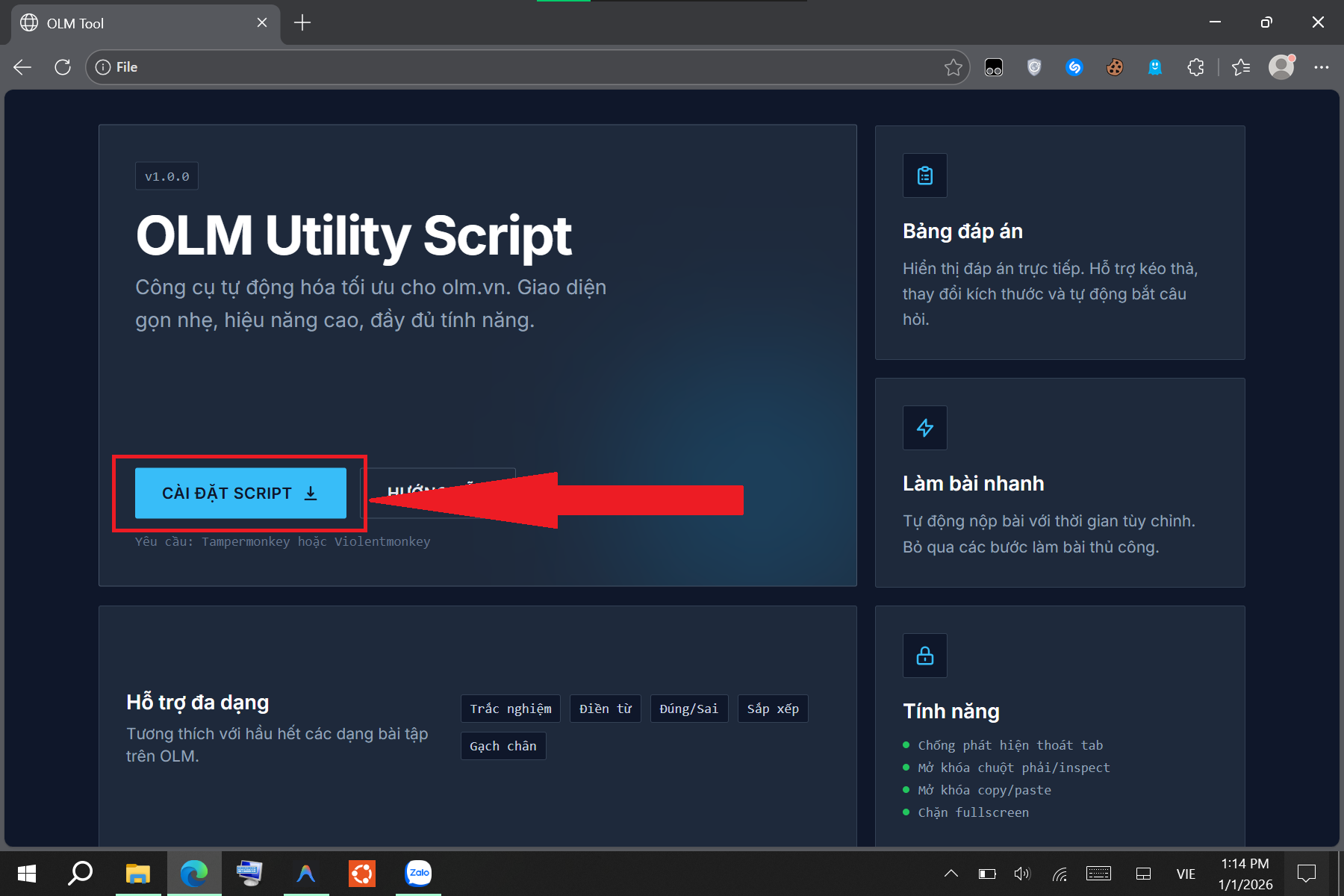Click the CÀI ĐẶT SCRIPT button

(240, 493)
